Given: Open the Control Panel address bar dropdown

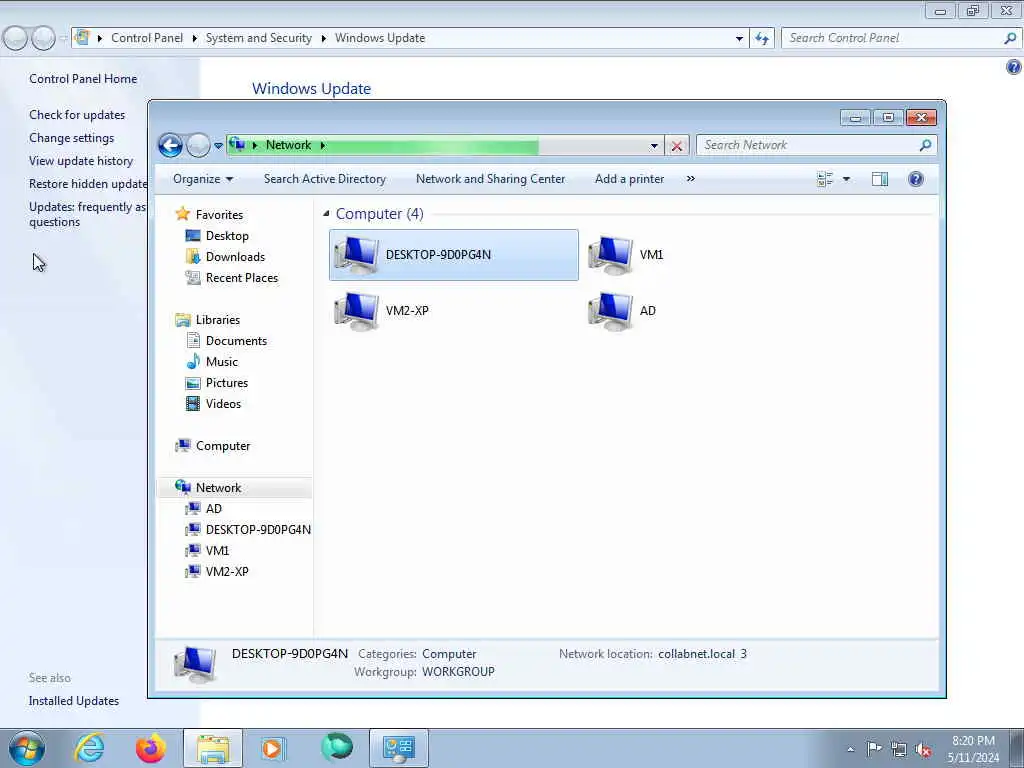Looking at the screenshot, I should 739,39.
